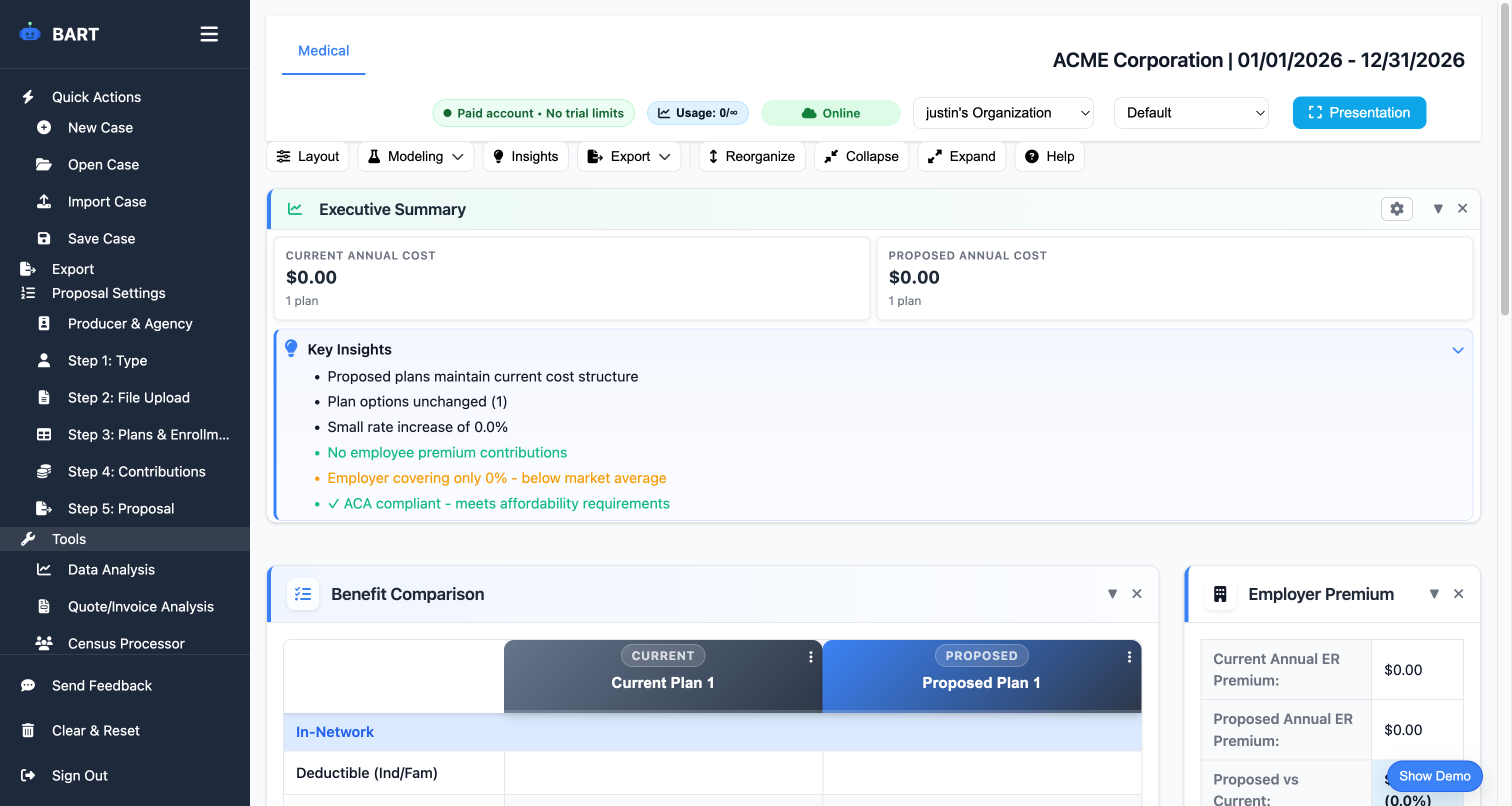1512x806 pixels.
Task: Collapse the Employer Premium widget
Action: (1434, 593)
